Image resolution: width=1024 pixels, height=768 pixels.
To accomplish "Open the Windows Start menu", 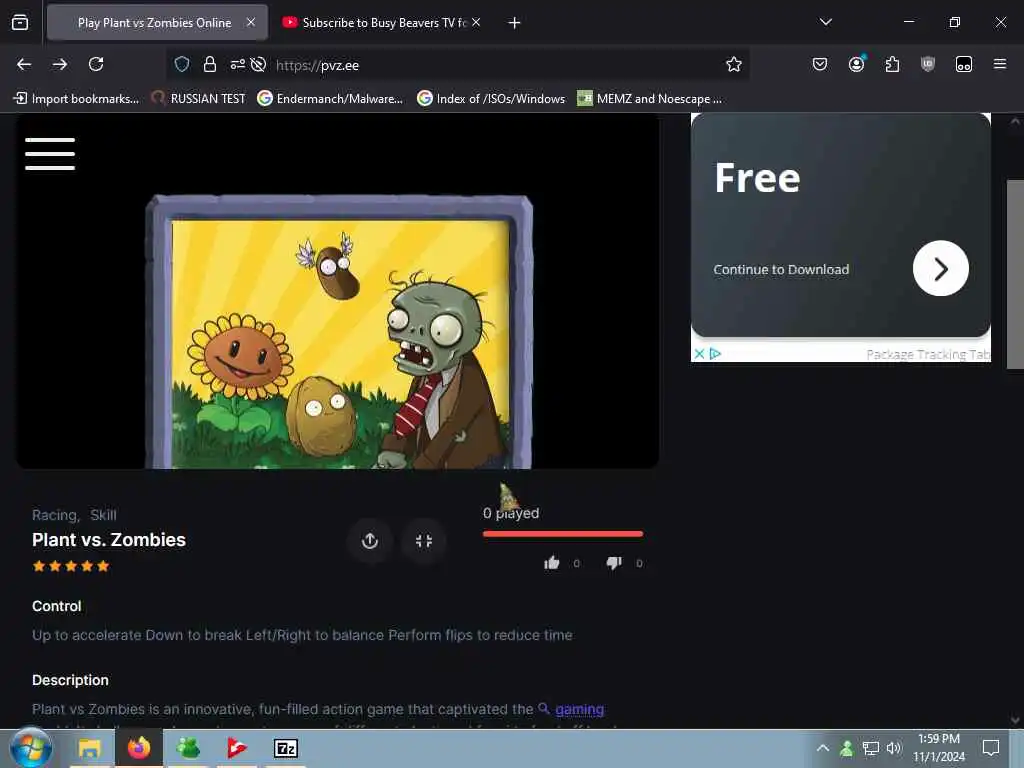I will (31, 748).
